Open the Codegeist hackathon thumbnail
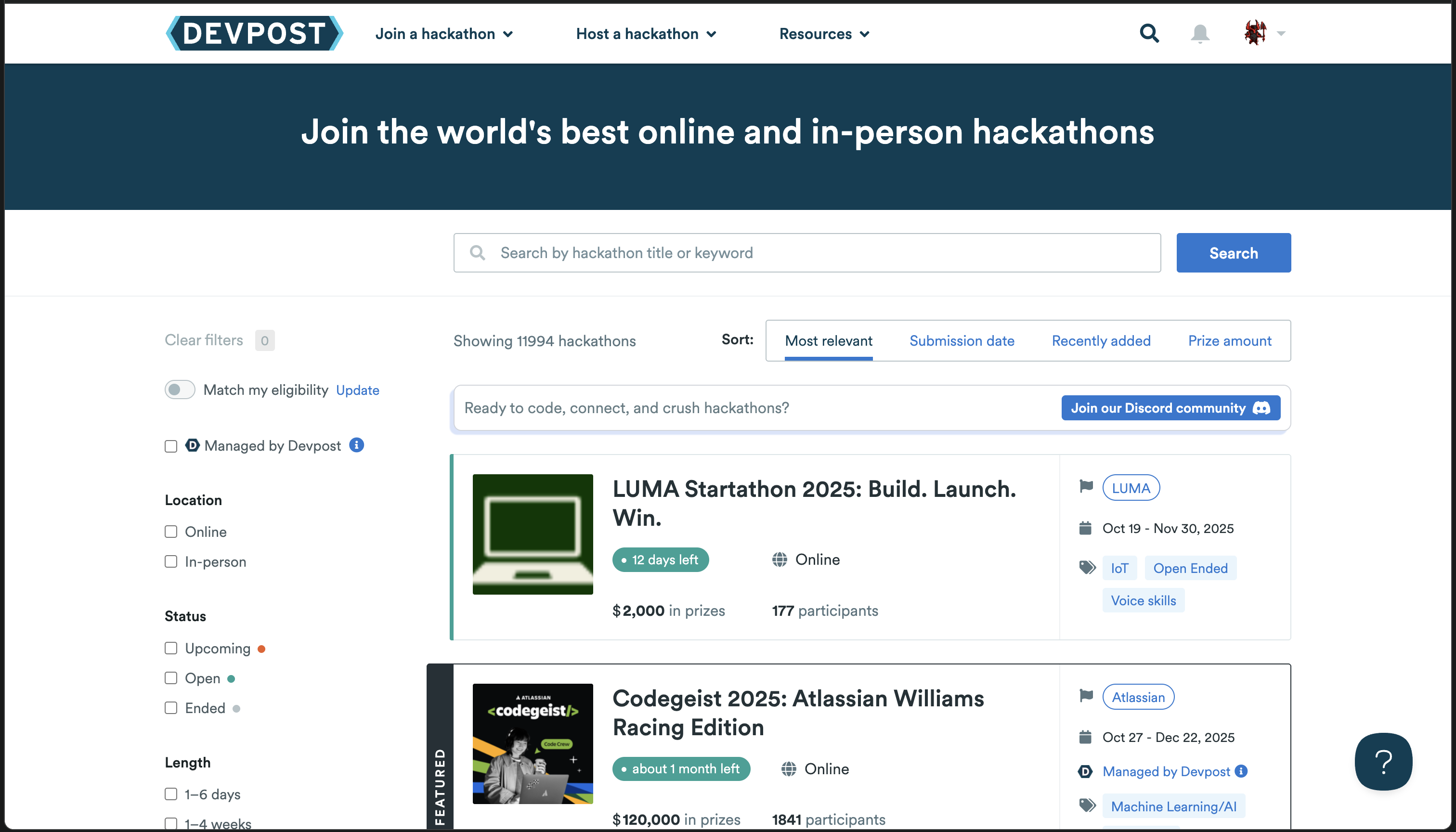1456x832 pixels. coord(533,743)
